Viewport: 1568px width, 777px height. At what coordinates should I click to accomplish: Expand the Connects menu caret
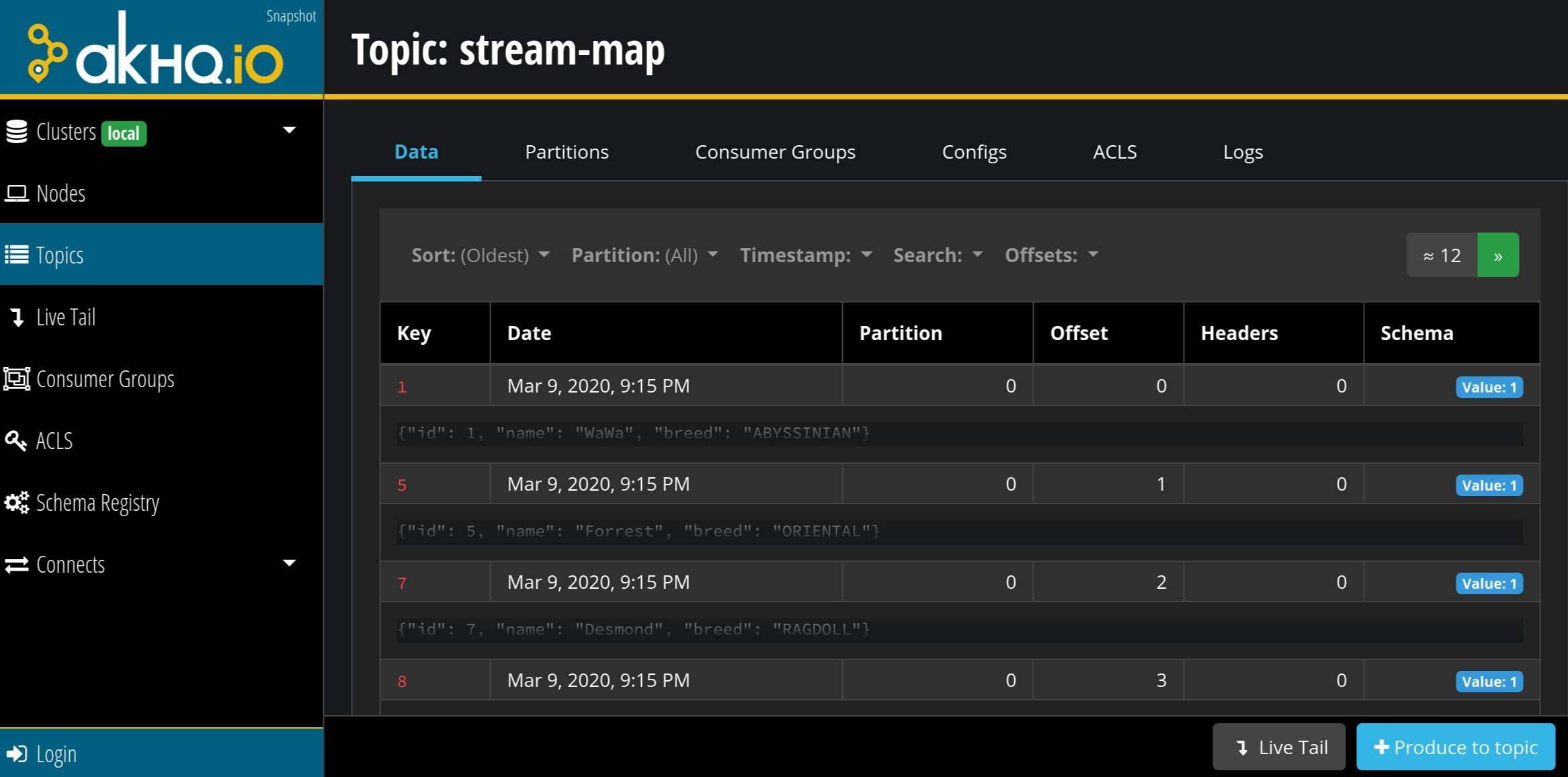coord(289,563)
